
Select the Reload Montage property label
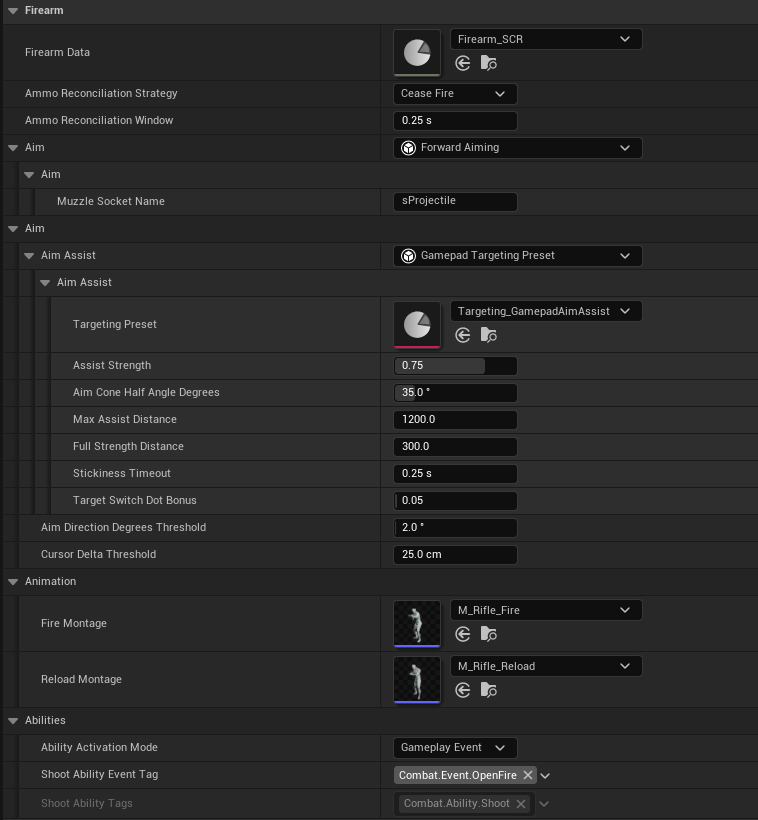click(x=81, y=679)
